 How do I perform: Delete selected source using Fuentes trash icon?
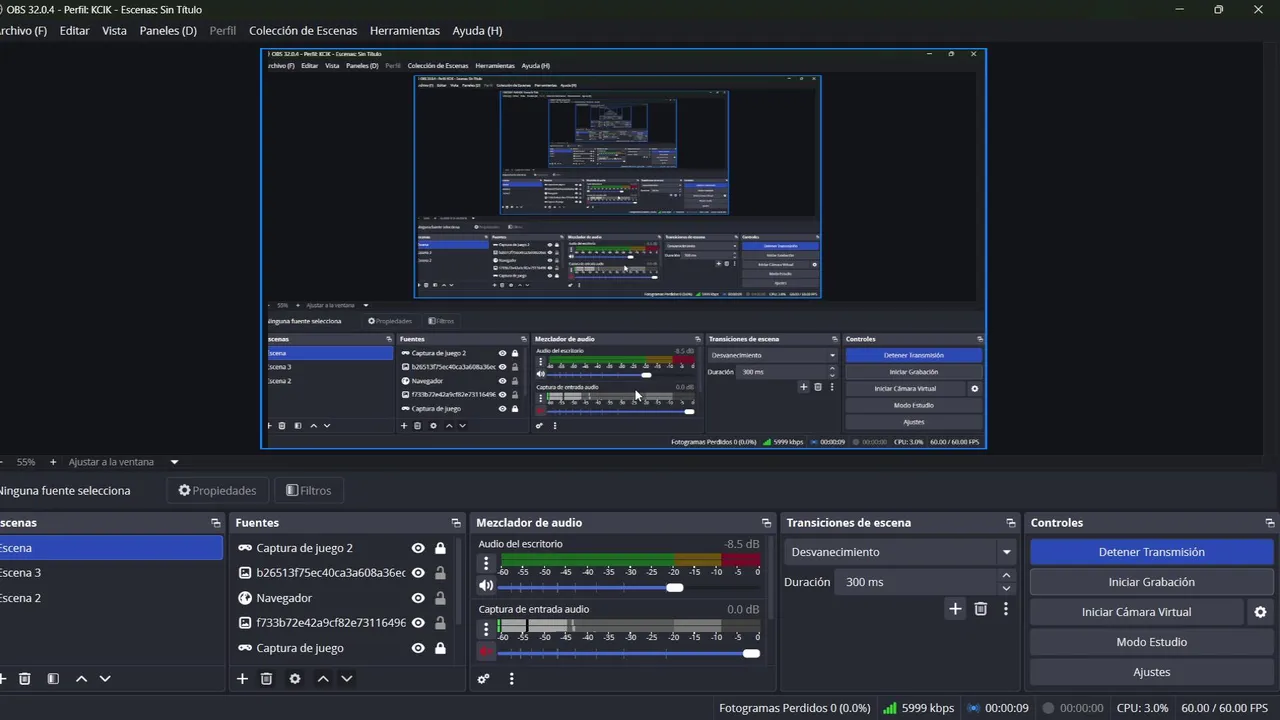click(x=267, y=679)
